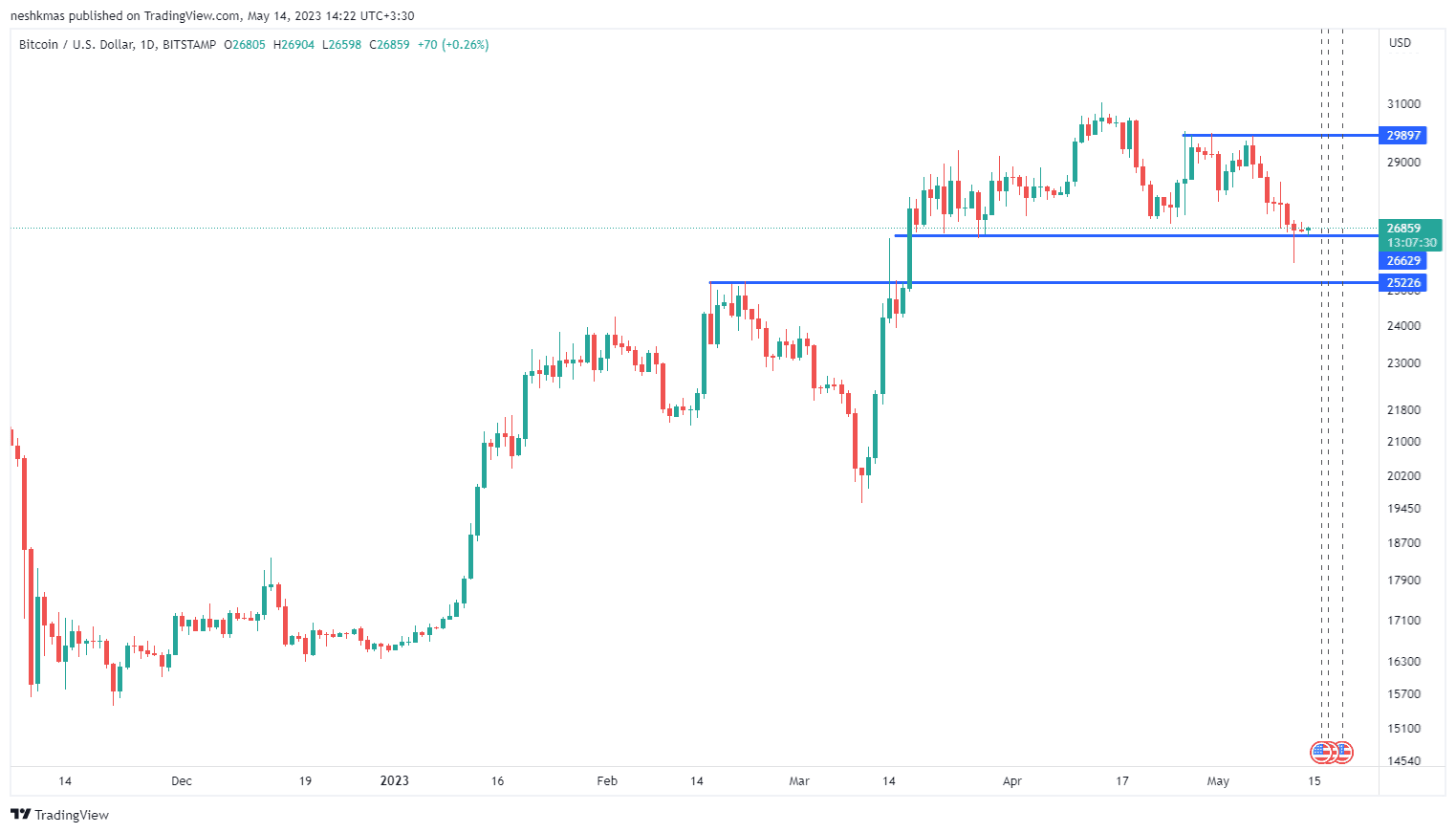Click the 14540 price axis label

pos(1403,760)
